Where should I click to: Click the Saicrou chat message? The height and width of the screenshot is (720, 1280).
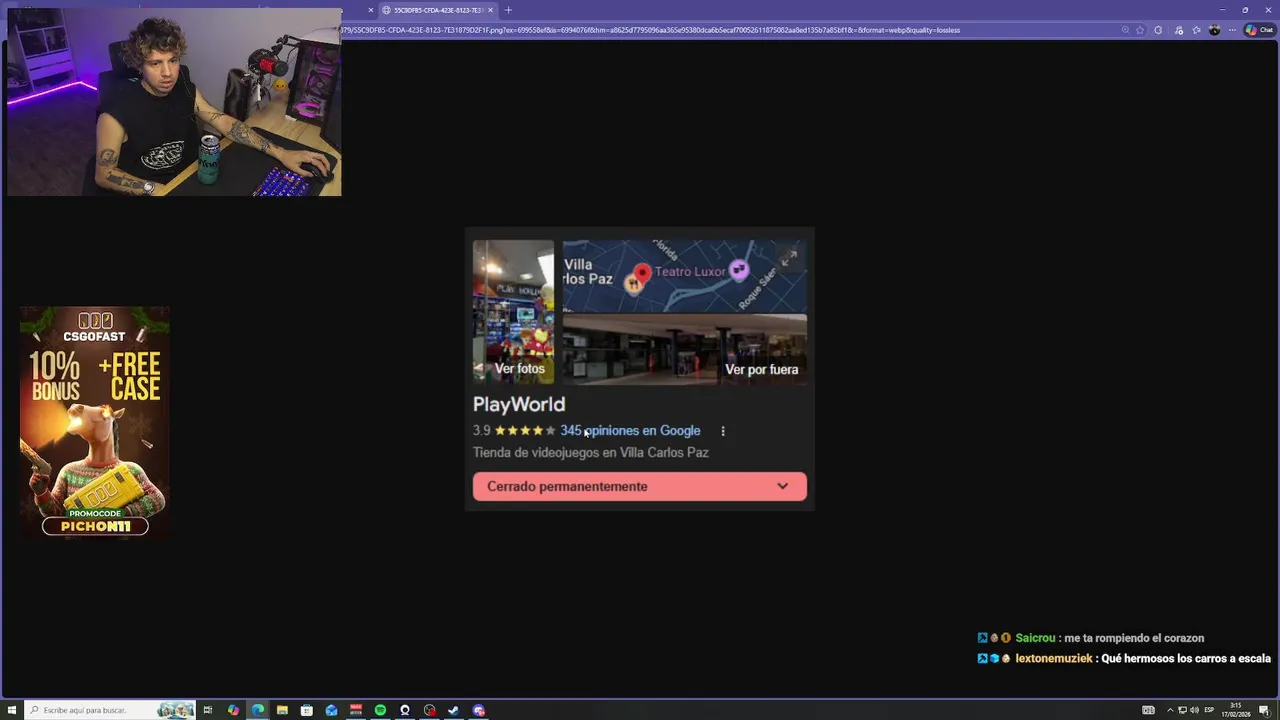point(1091,638)
